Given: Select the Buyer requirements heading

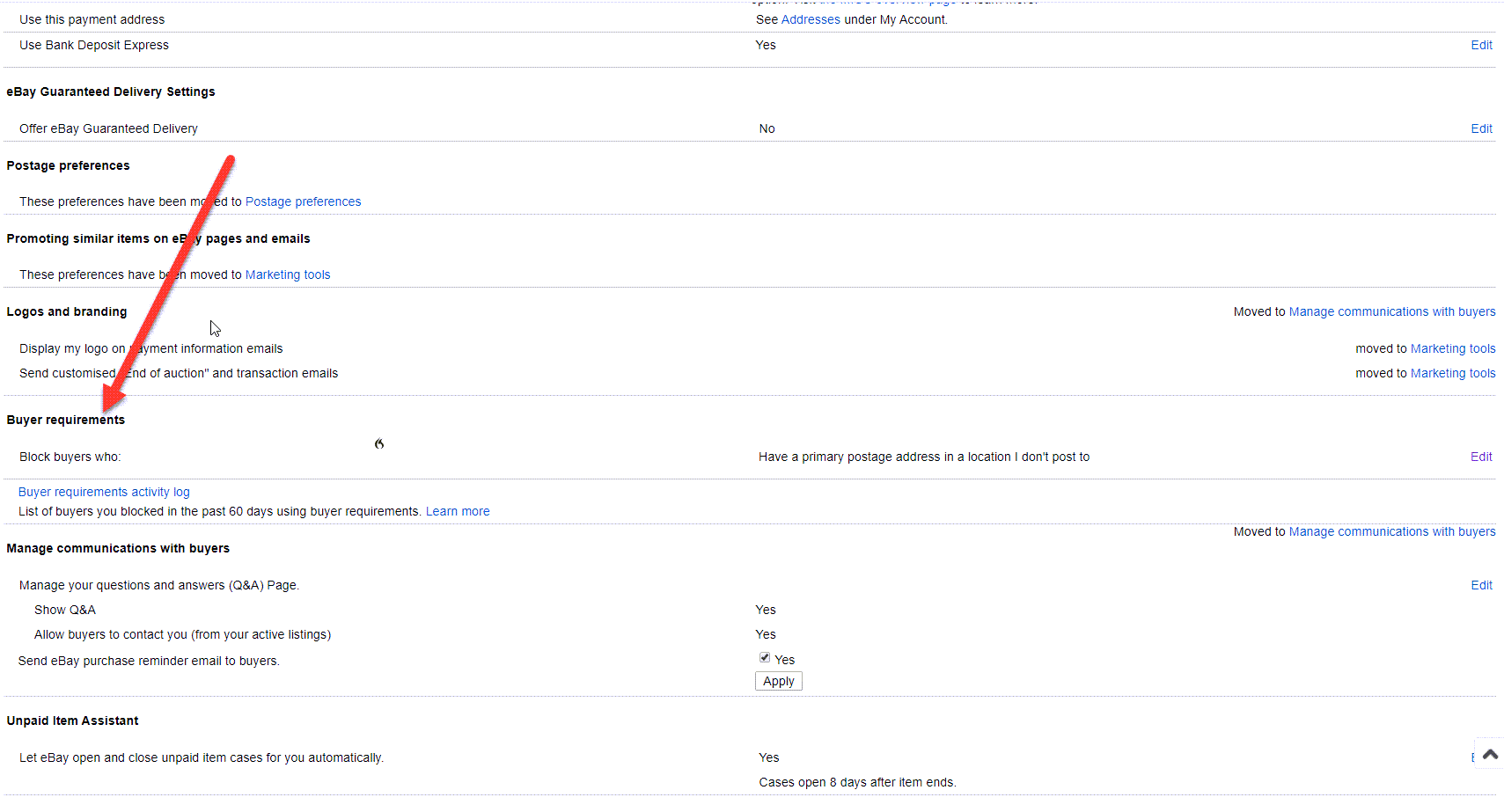Looking at the screenshot, I should [x=66, y=420].
